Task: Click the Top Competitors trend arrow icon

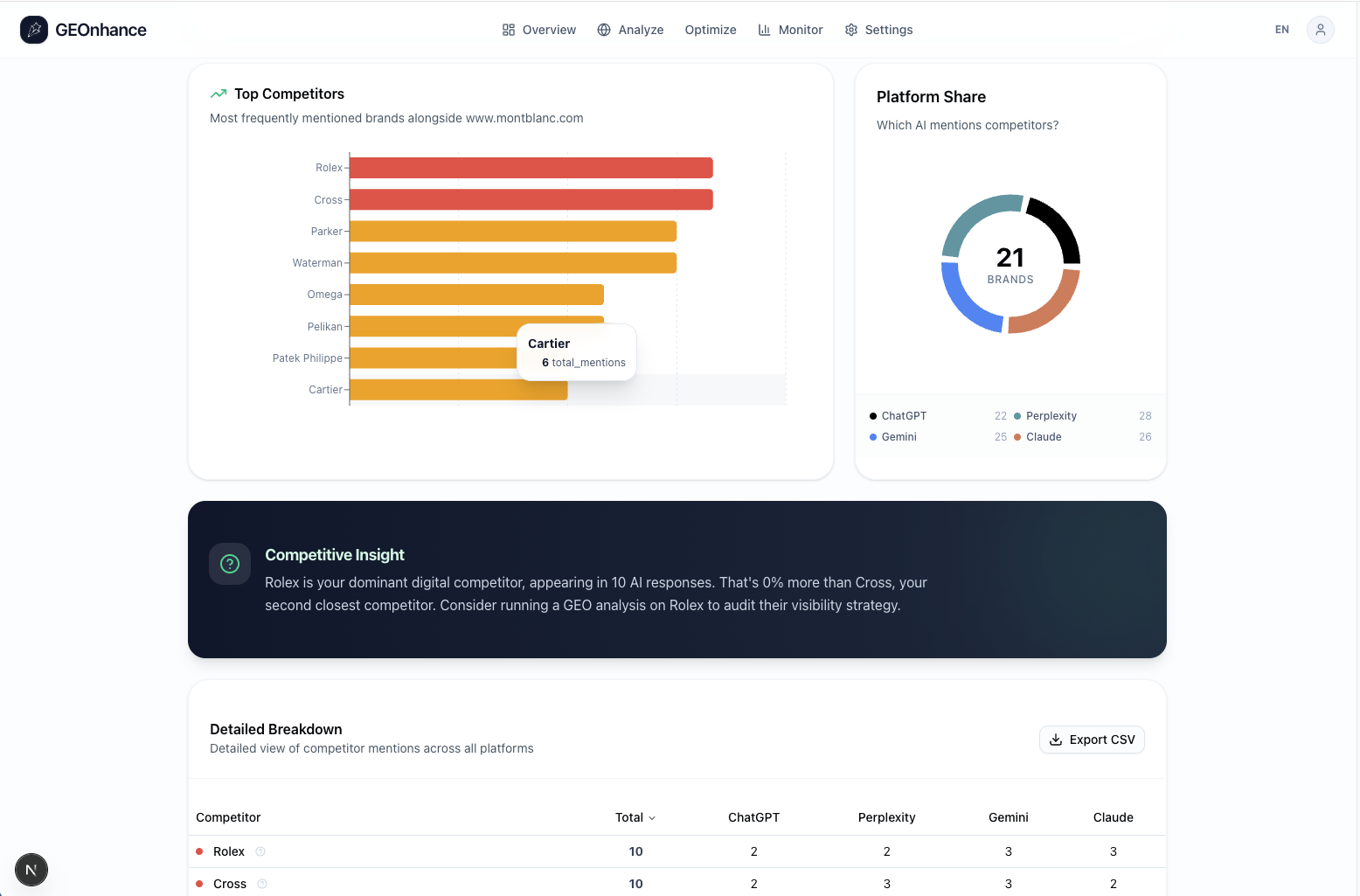Action: pos(219,94)
